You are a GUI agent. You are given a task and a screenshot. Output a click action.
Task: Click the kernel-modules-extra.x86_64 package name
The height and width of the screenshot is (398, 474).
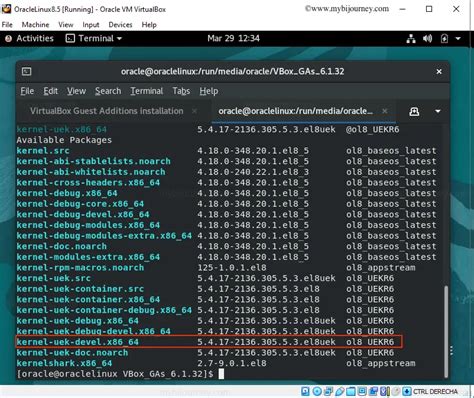(88, 257)
